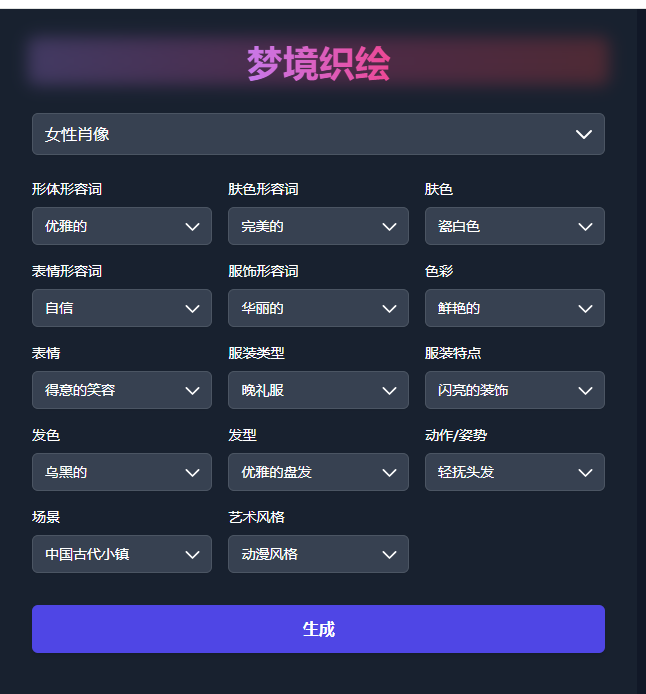Screen dimensions: 646x694
Task: Open the 动作/姿势 dropdown showing 轻抚头发
Action: click(515, 472)
